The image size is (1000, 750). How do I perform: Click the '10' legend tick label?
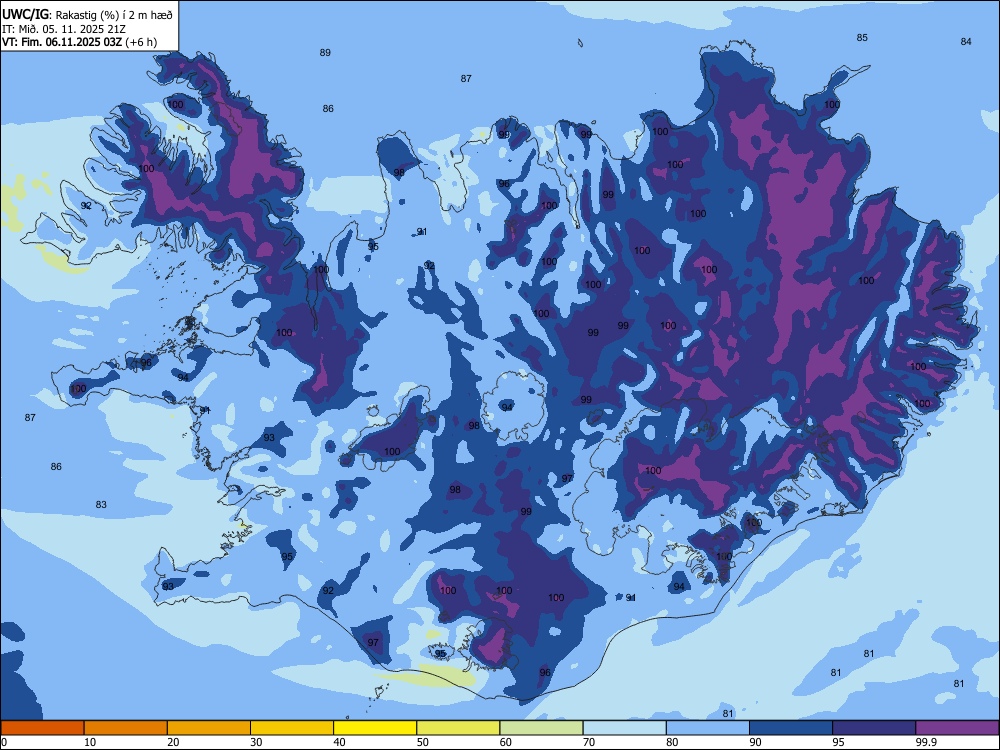(x=90, y=742)
